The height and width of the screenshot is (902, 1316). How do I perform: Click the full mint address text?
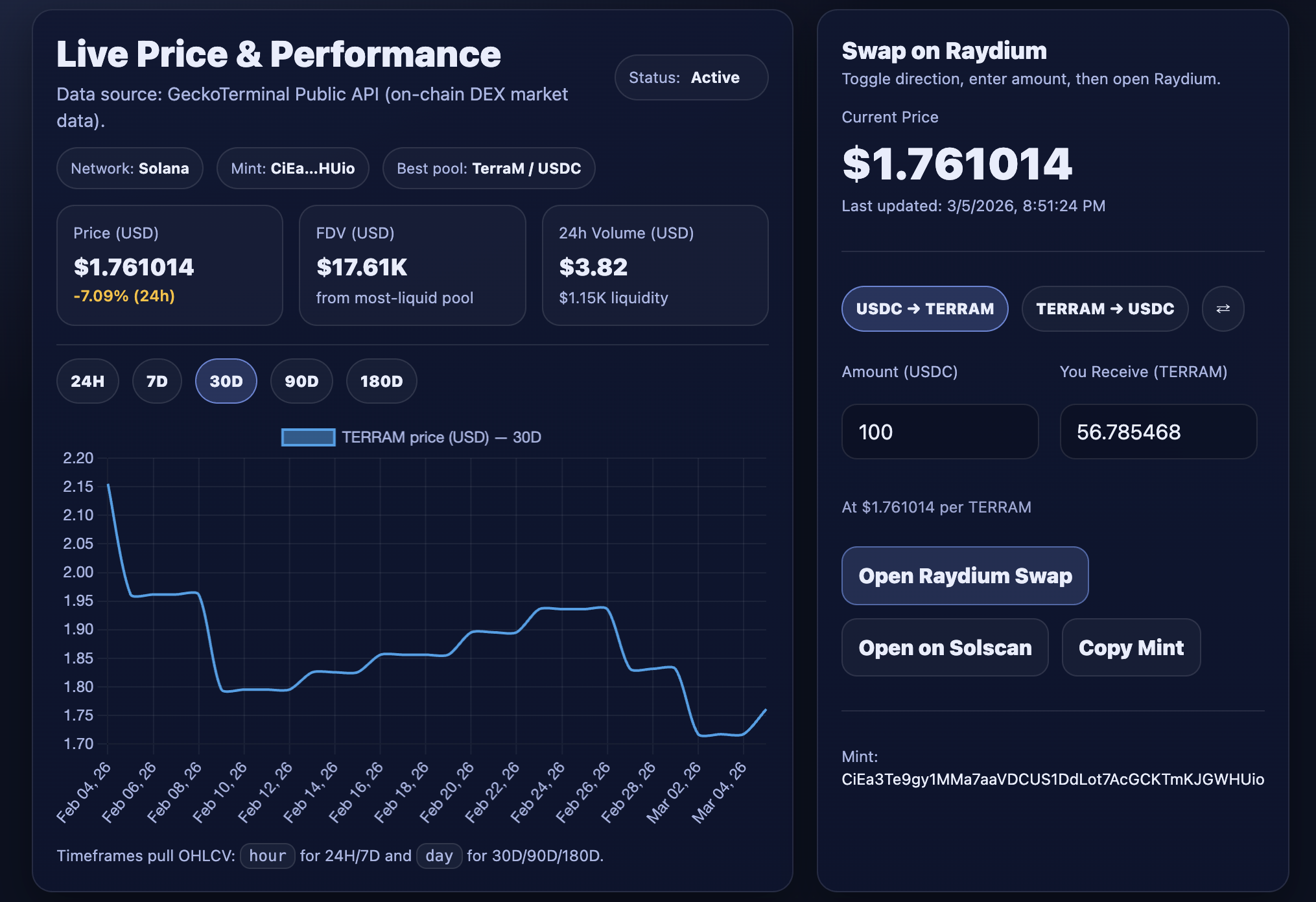click(x=1052, y=779)
